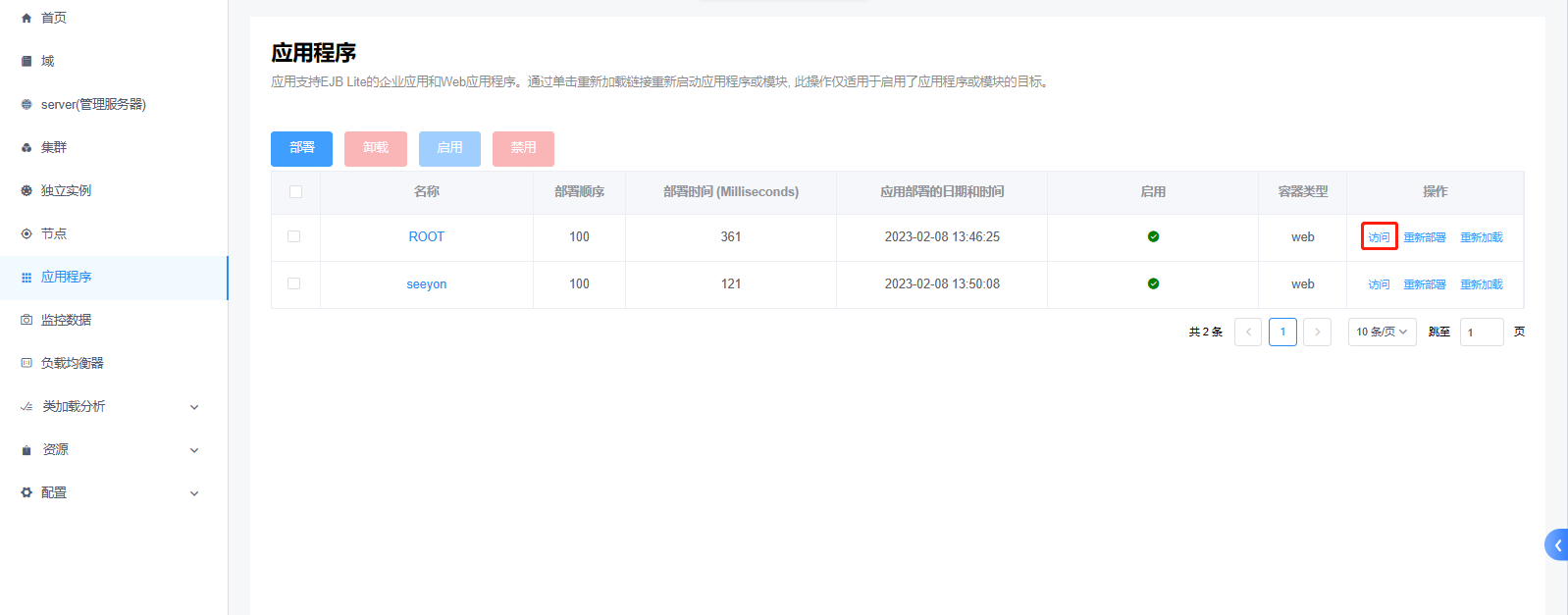
Task: Click the blue 部署 button
Action: pos(301,148)
